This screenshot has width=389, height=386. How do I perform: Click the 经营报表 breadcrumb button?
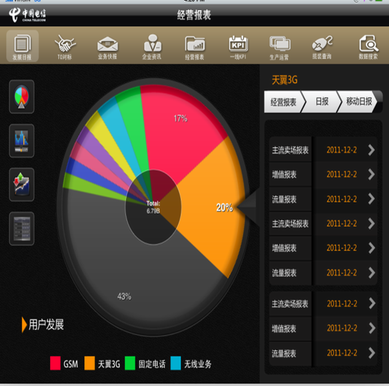pyautogui.click(x=284, y=102)
